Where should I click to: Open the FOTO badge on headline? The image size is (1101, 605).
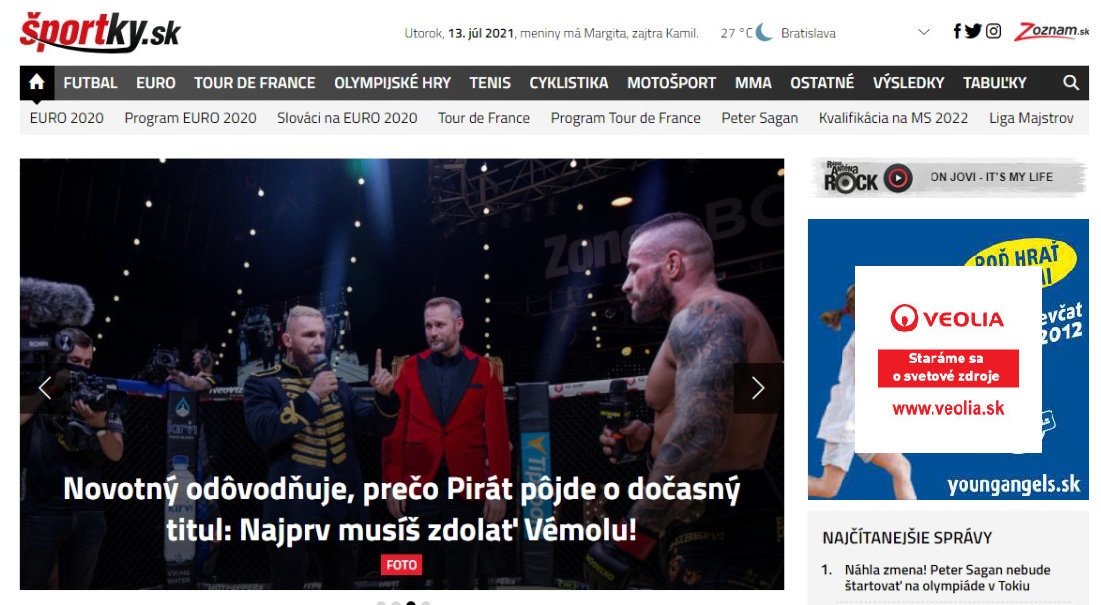pos(402,565)
